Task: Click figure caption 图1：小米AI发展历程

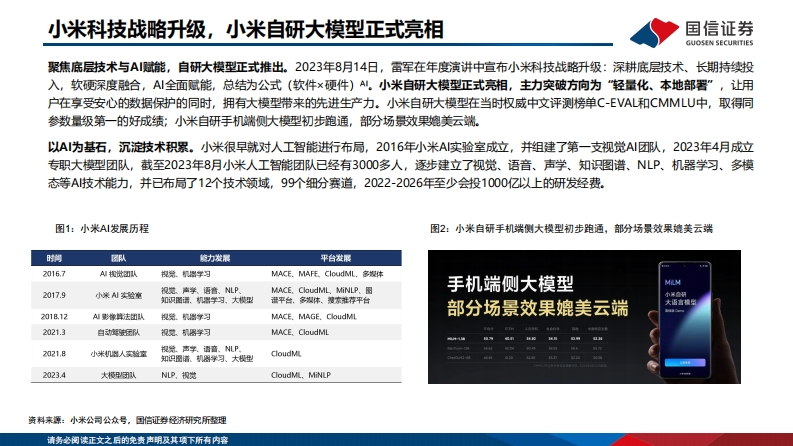Action: pyautogui.click(x=102, y=229)
